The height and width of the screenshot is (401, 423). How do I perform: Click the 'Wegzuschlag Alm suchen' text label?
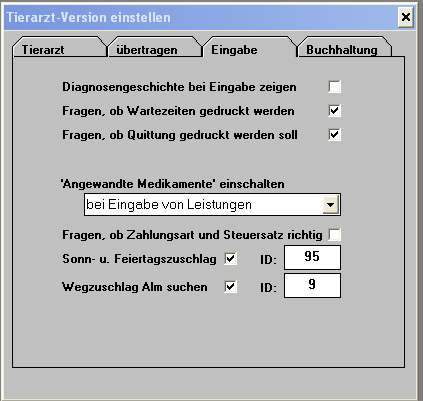pos(135,287)
